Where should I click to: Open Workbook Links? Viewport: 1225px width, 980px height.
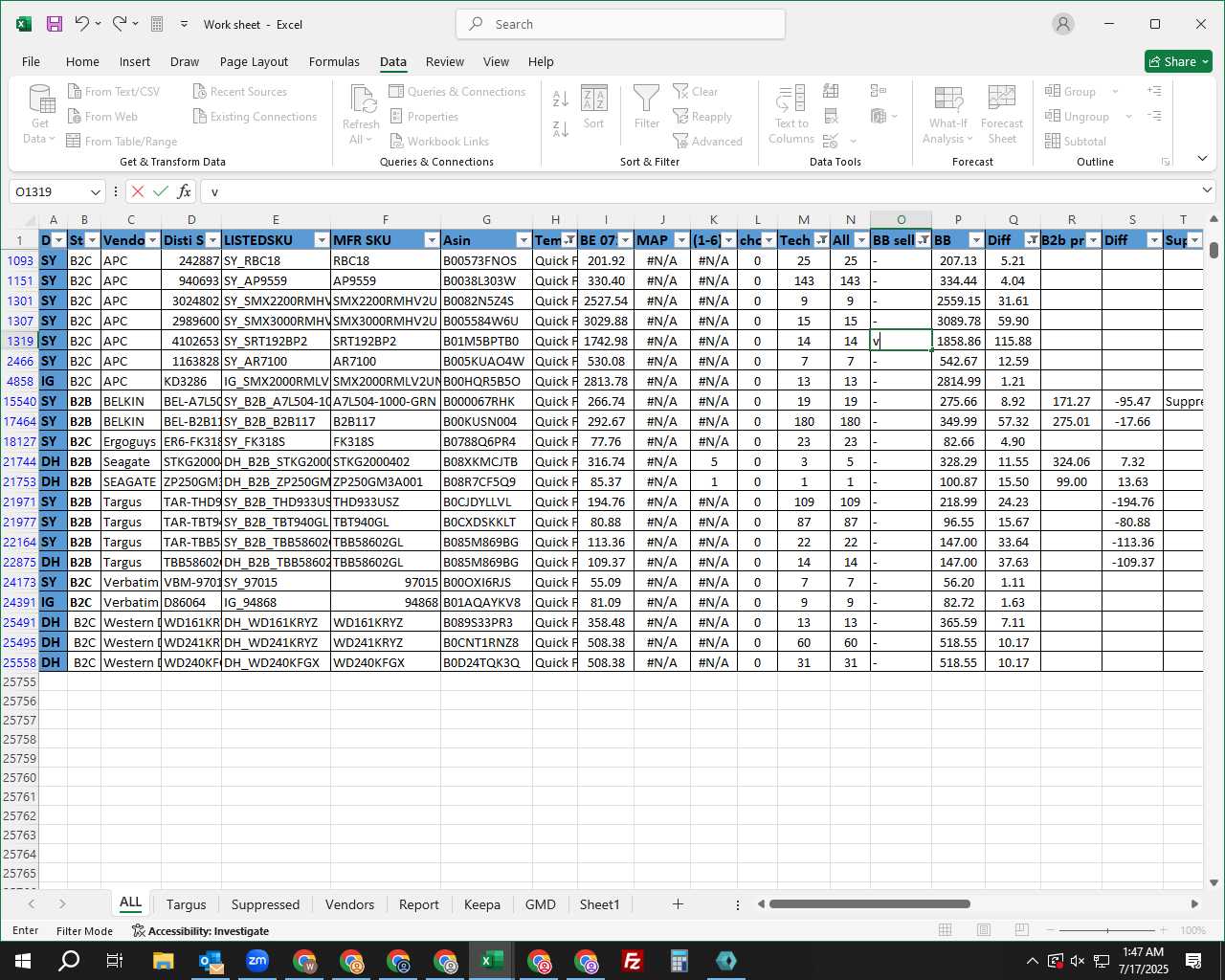439,142
